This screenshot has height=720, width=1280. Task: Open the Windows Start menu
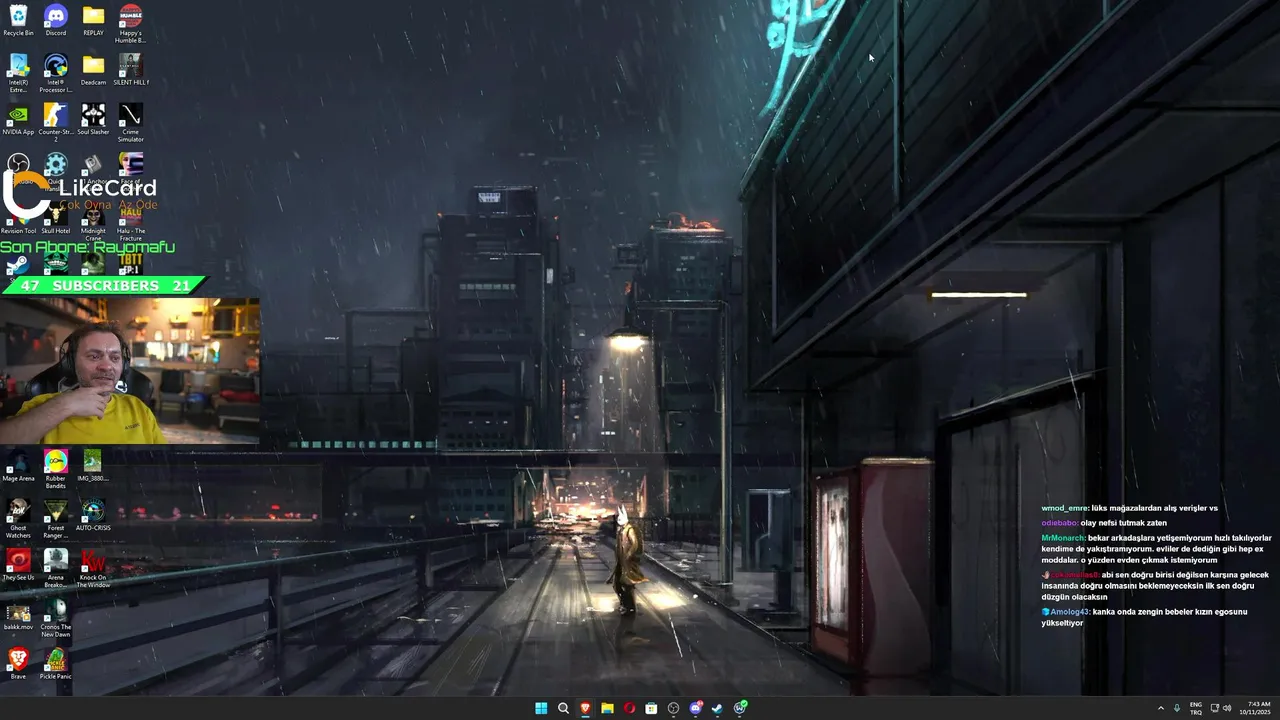pyautogui.click(x=541, y=708)
